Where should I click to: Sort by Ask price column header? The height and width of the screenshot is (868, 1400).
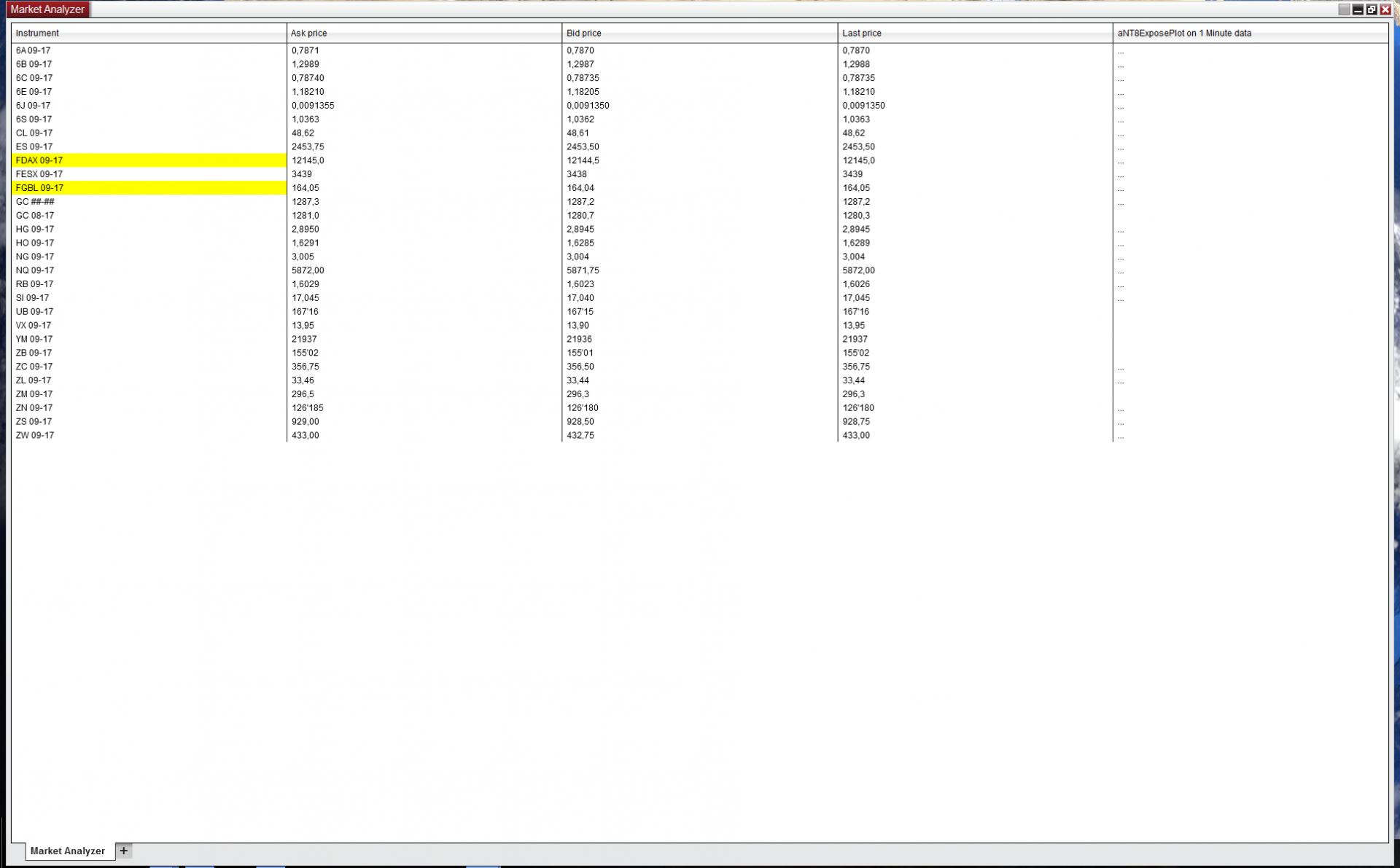309,33
